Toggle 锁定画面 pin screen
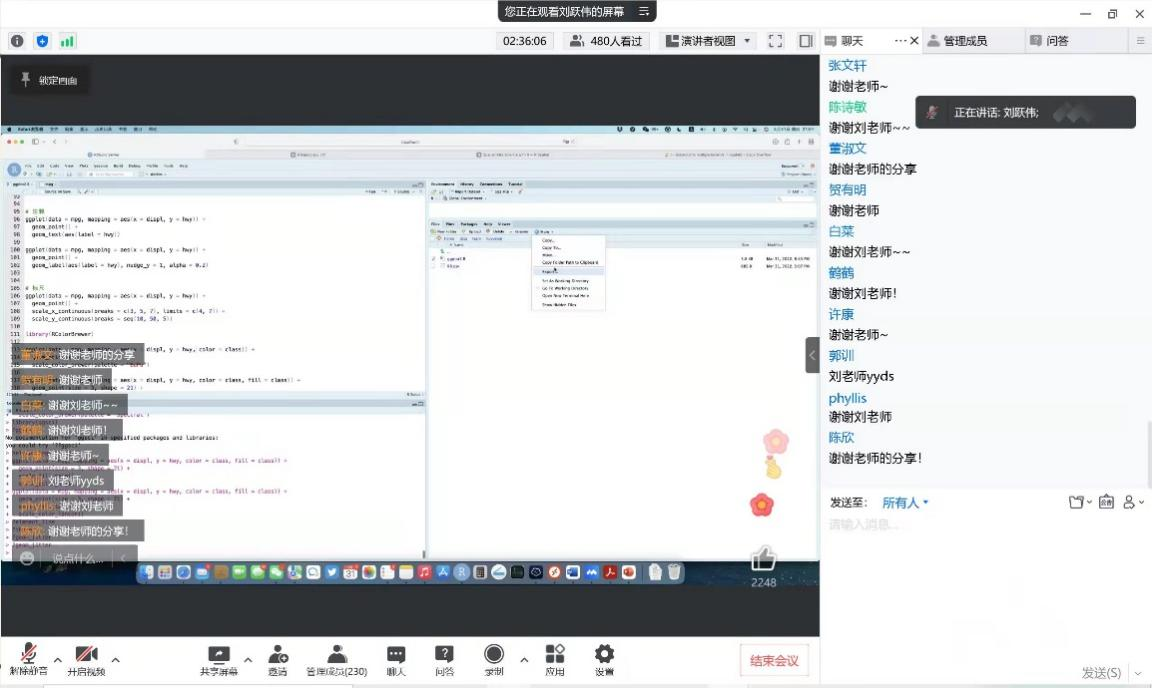Image resolution: width=1152 pixels, height=688 pixels. click(46, 80)
